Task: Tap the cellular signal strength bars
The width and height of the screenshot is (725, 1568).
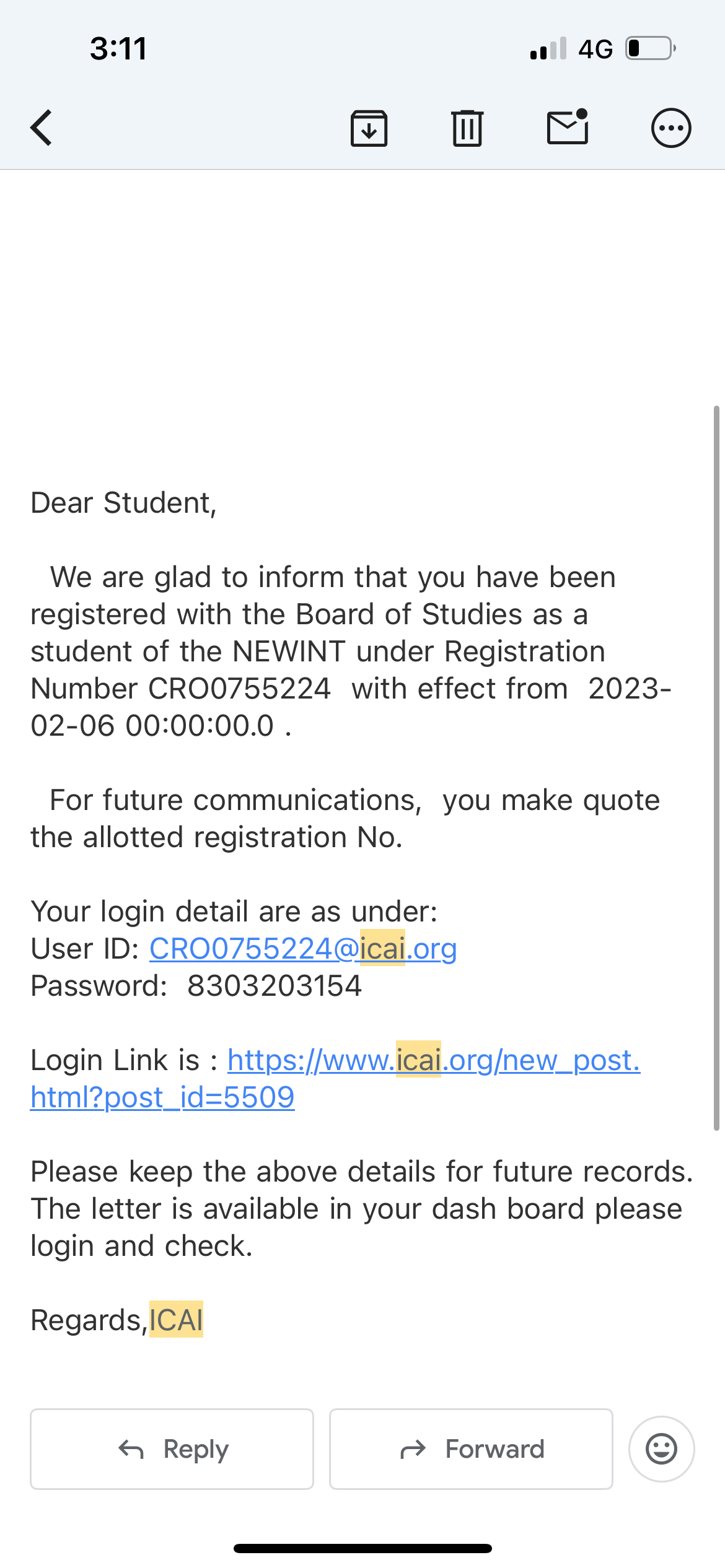Action: 548,48
